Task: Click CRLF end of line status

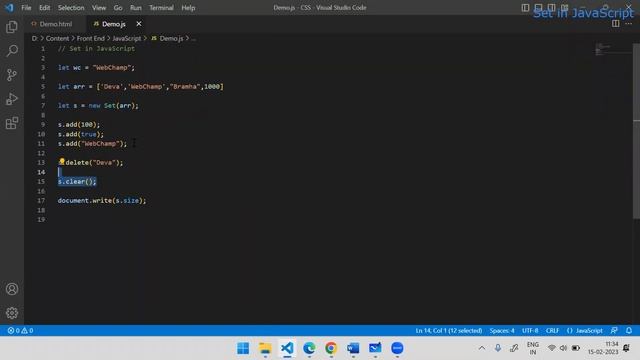Action: click(552, 331)
